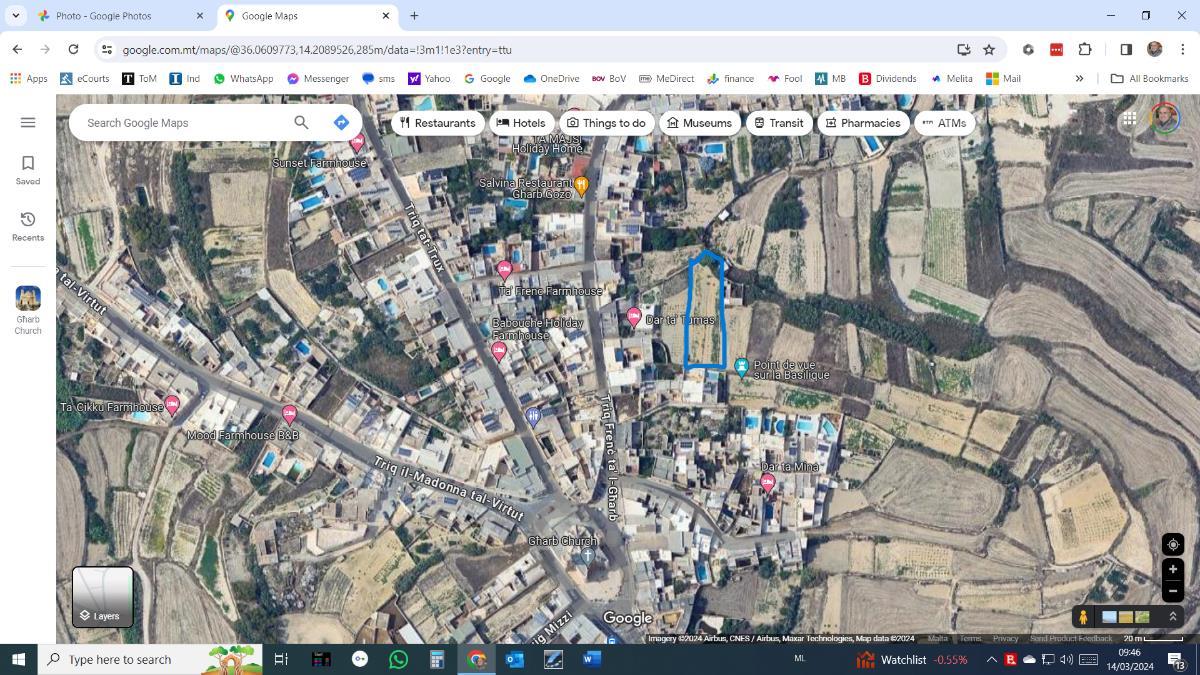The height and width of the screenshot is (675, 1200).
Task: Select Babouche Holiday Farmhouse pin
Action: coord(499,351)
